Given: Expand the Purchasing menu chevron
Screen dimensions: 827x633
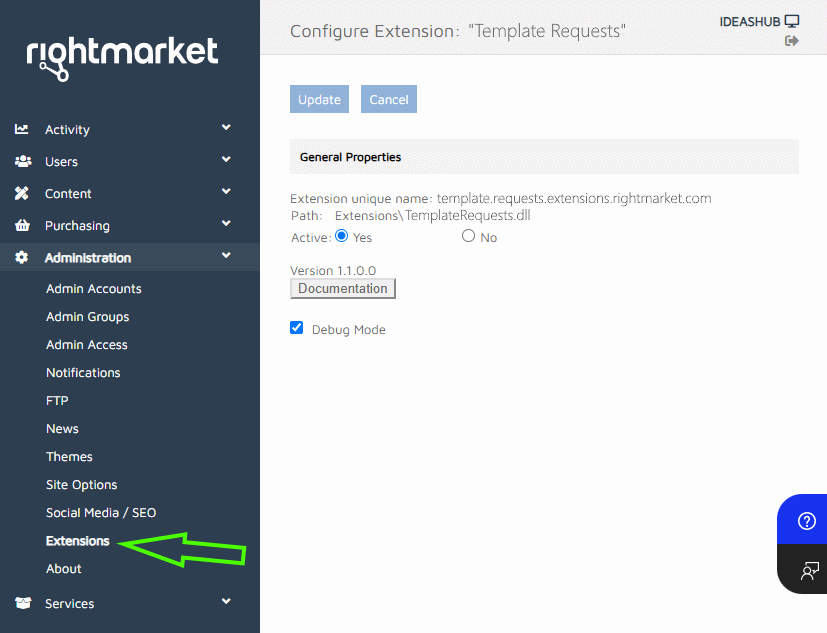Looking at the screenshot, I should coord(226,224).
